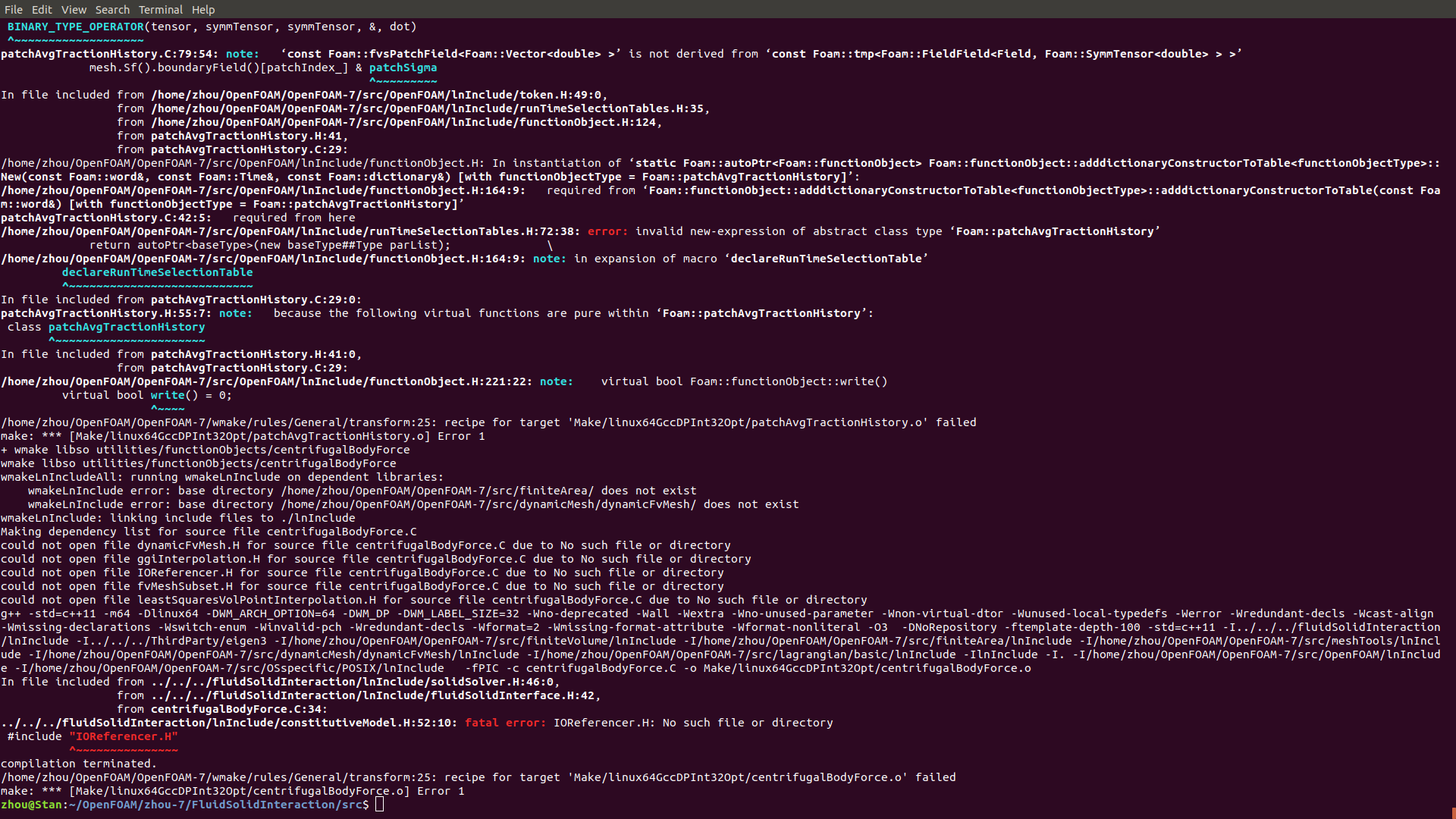The height and width of the screenshot is (819, 1456).
Task: Open the Help menu
Action: click(203, 10)
